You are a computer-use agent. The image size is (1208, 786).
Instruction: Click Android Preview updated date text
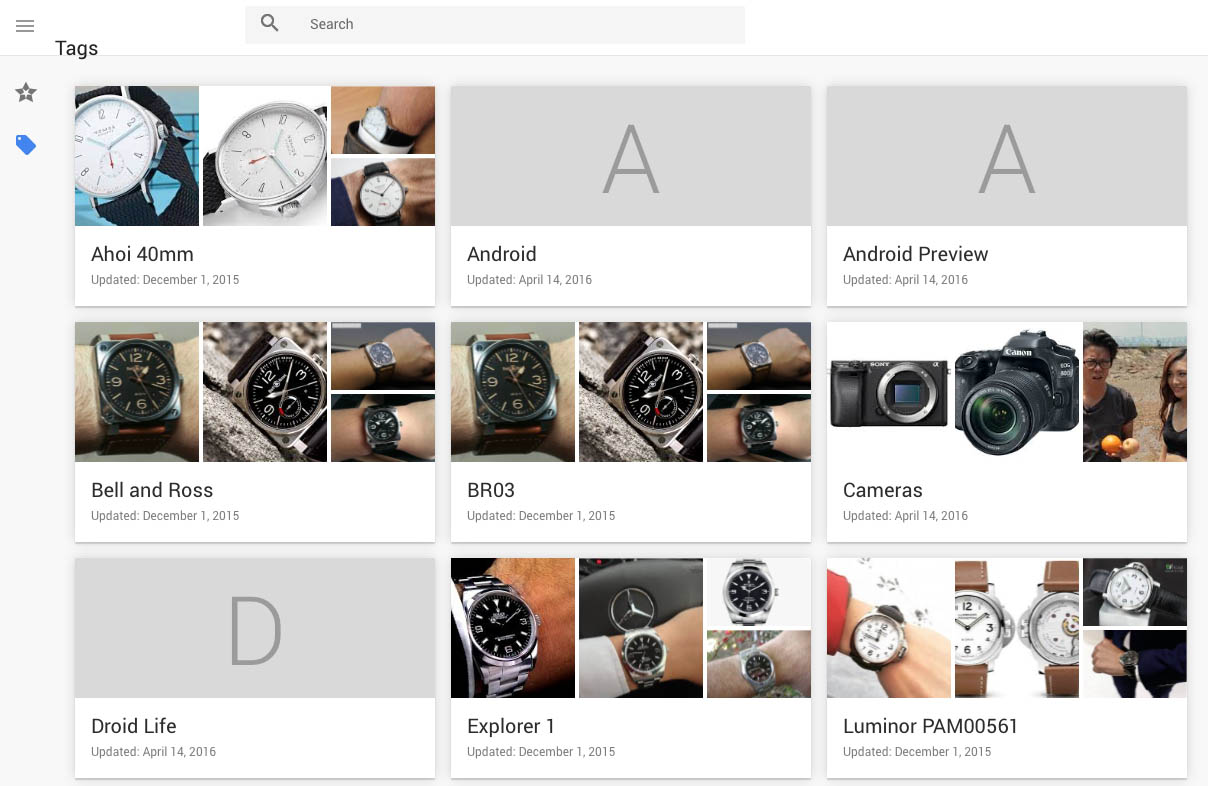pos(905,280)
